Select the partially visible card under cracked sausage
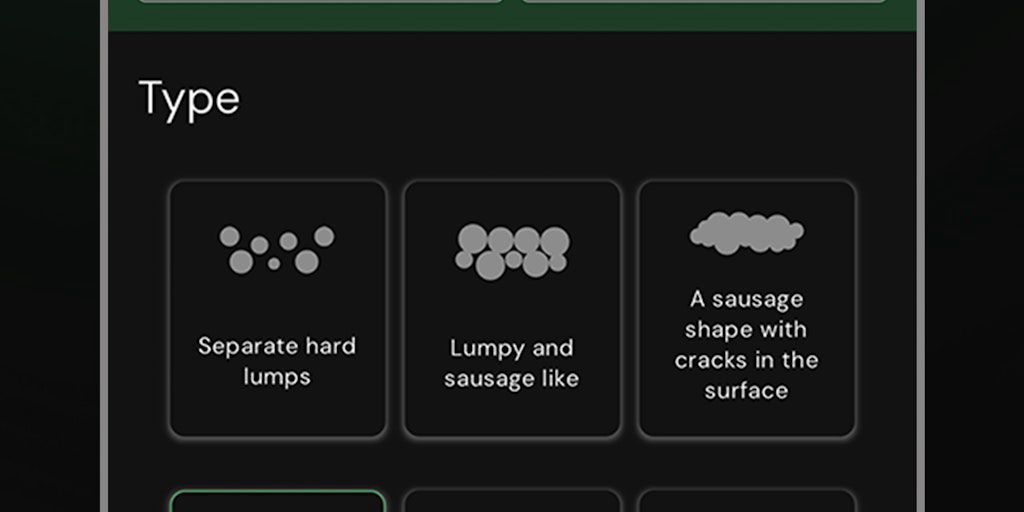Screen dimensions: 1024x512 (x=746, y=501)
